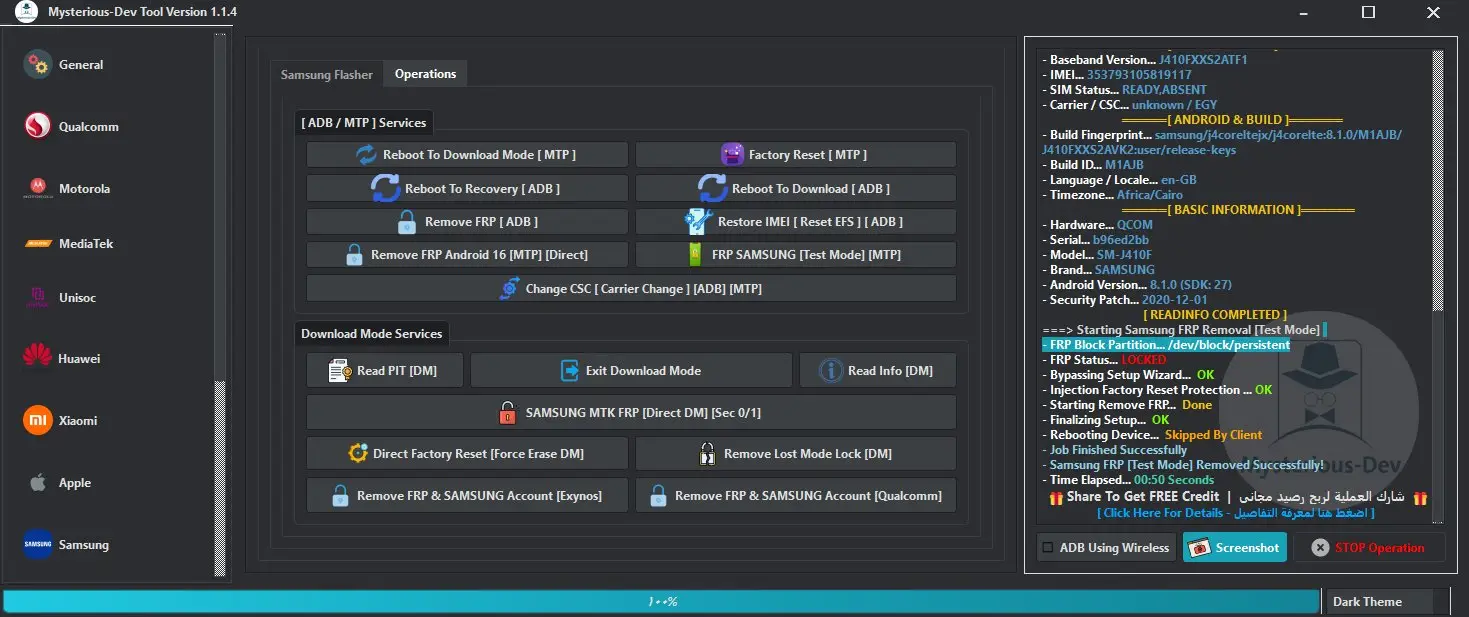Viewport: 1469px width, 617px height.
Task: Click the Remove FRP [ADB] padlock icon
Action: coord(406,222)
